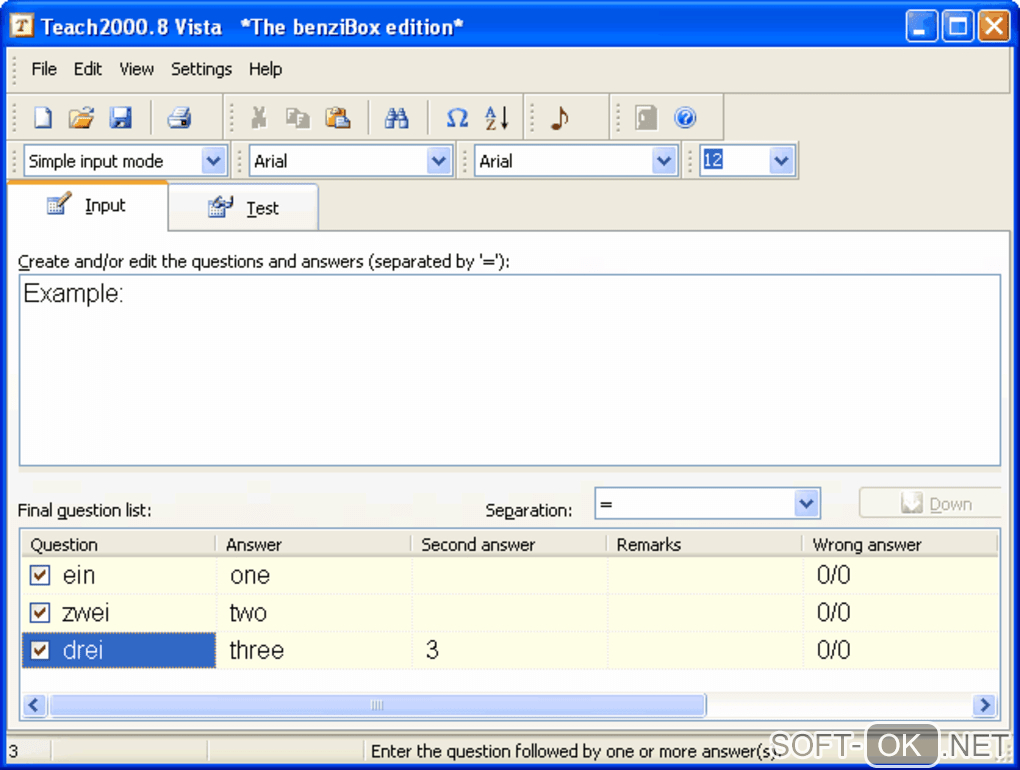This screenshot has height=770, width=1020.
Task: Sort the list A to Z
Action: (x=497, y=118)
